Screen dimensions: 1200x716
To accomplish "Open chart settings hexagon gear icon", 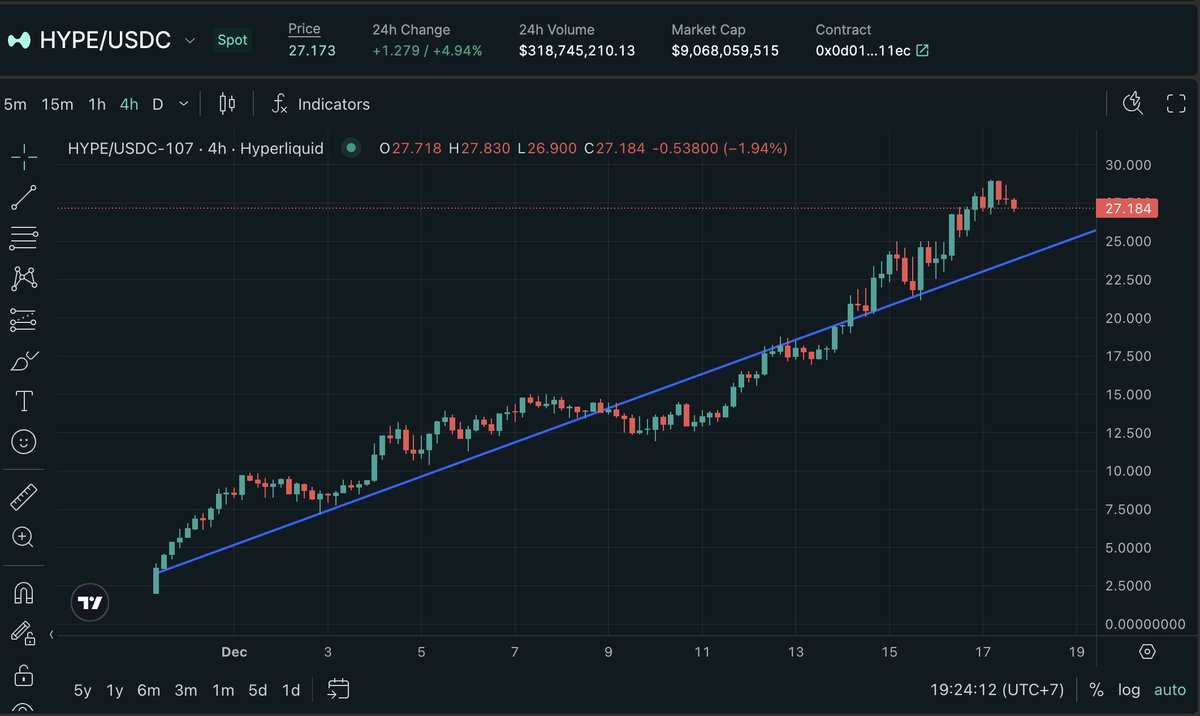I will 1148,652.
